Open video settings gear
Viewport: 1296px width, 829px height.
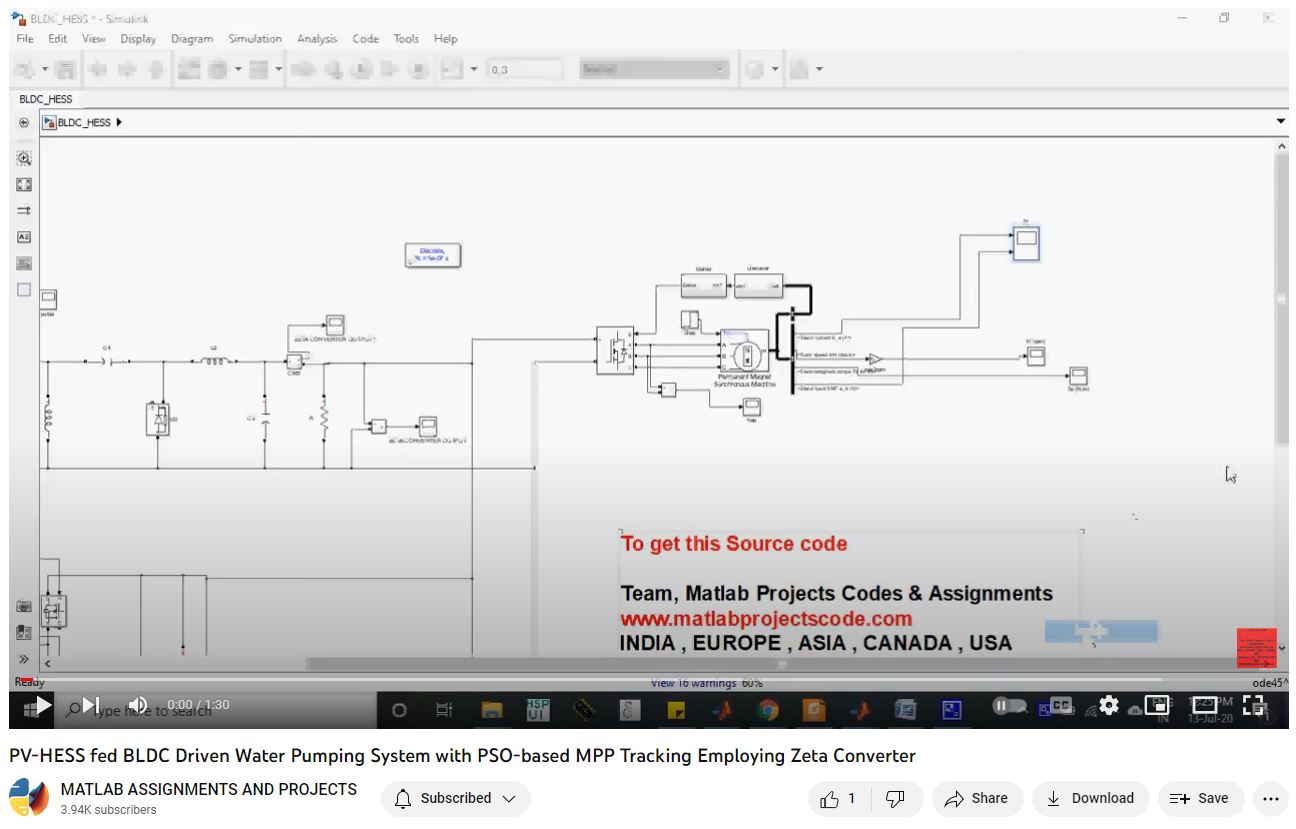[x=1108, y=705]
